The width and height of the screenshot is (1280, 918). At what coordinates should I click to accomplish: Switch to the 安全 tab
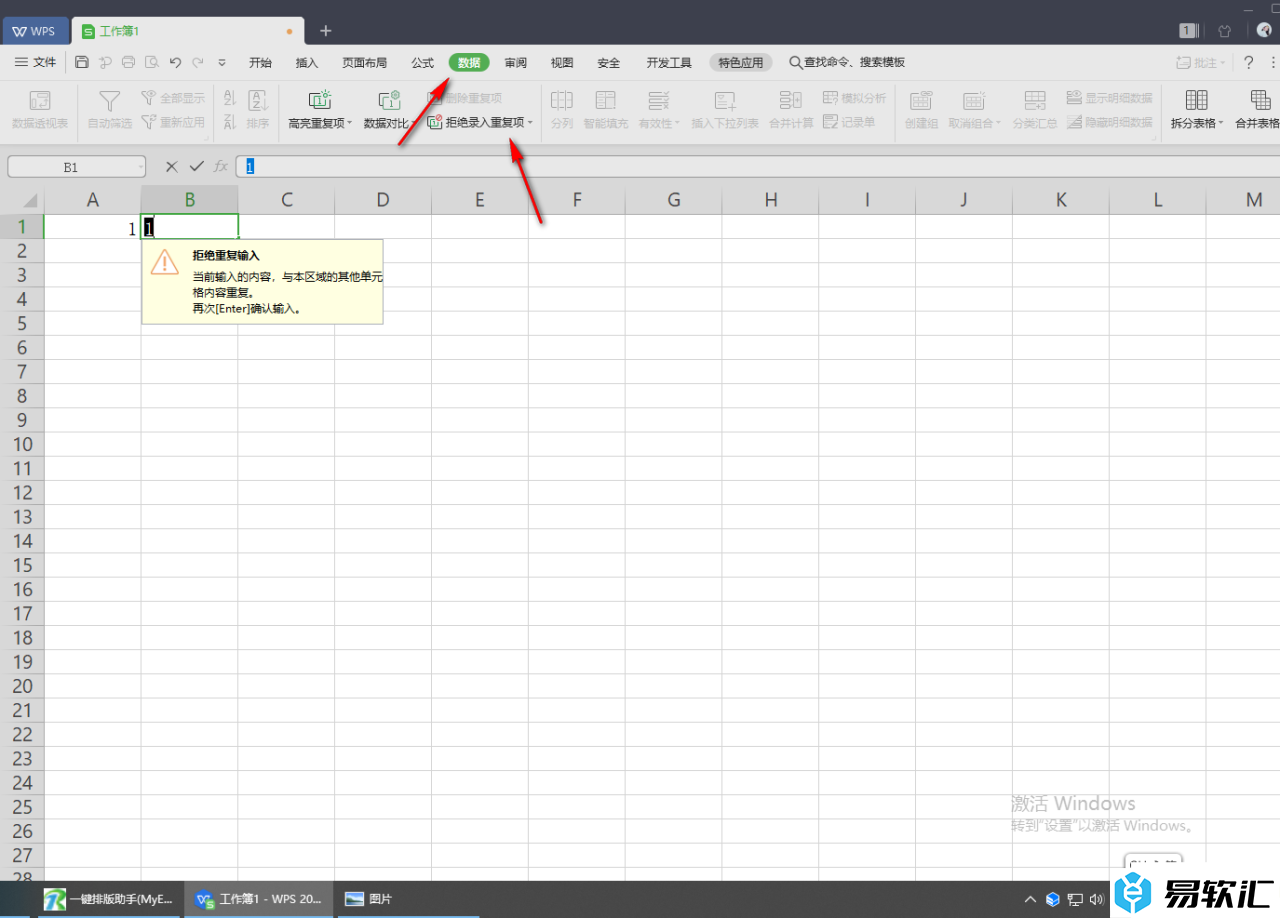[609, 62]
